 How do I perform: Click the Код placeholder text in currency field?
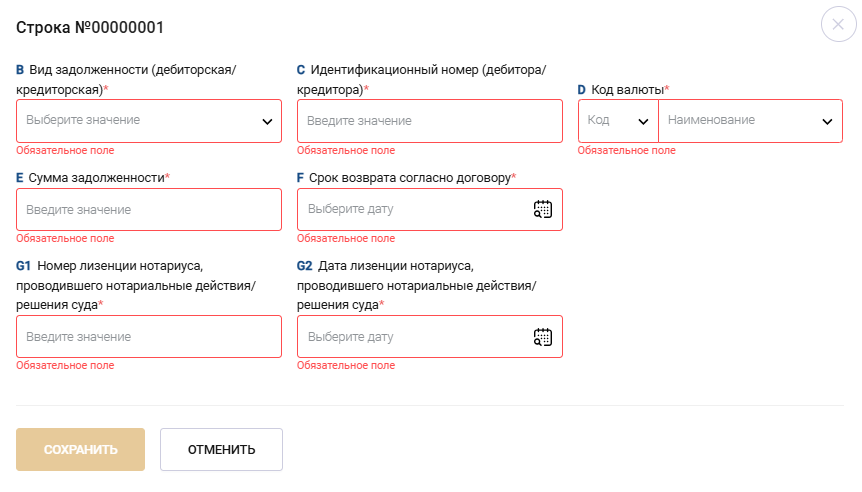pos(599,120)
